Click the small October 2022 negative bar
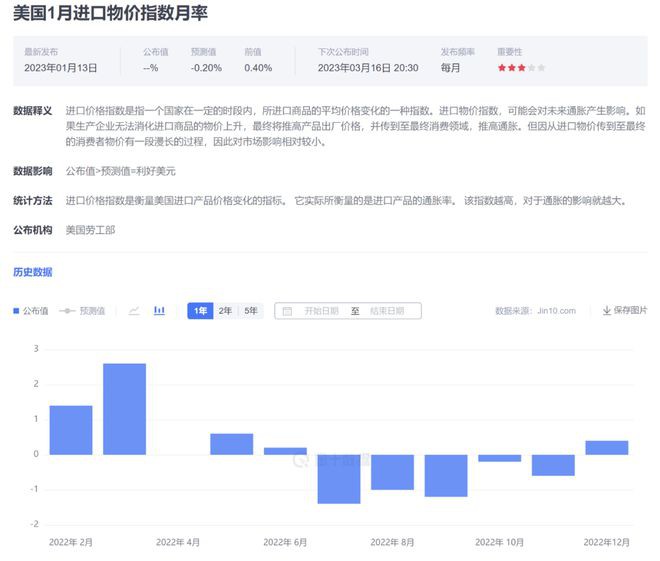This screenshot has width=660, height=561. click(500, 458)
